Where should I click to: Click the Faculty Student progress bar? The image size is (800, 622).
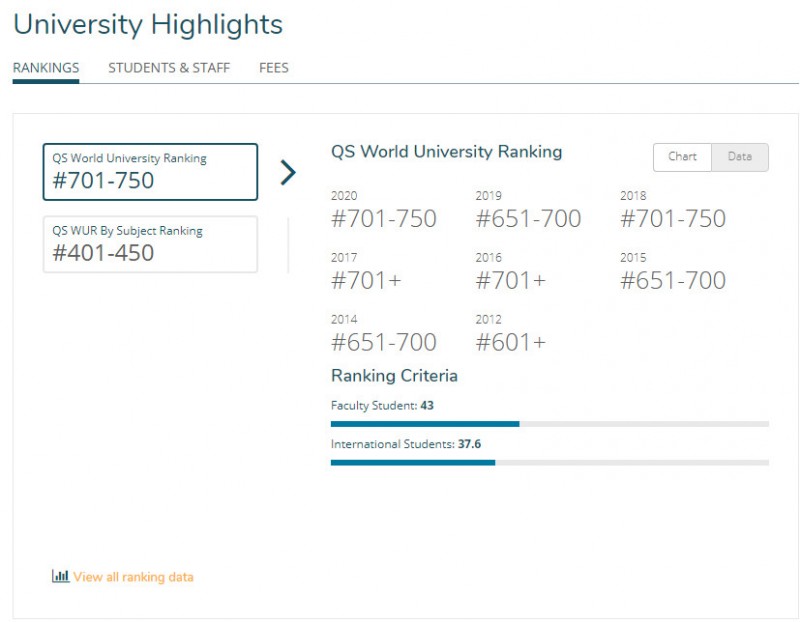pos(549,424)
